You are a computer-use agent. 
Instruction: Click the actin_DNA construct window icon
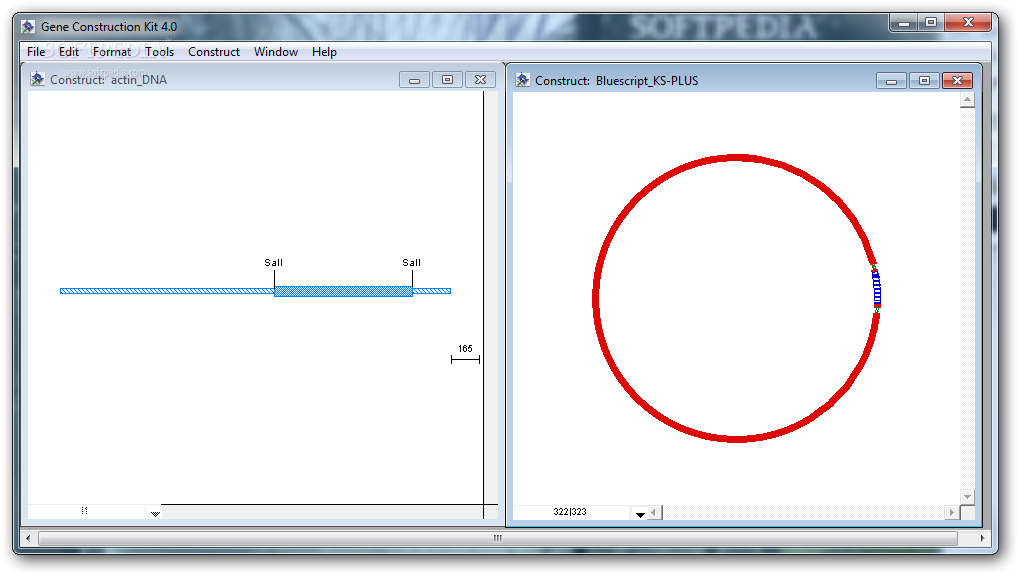(x=38, y=79)
